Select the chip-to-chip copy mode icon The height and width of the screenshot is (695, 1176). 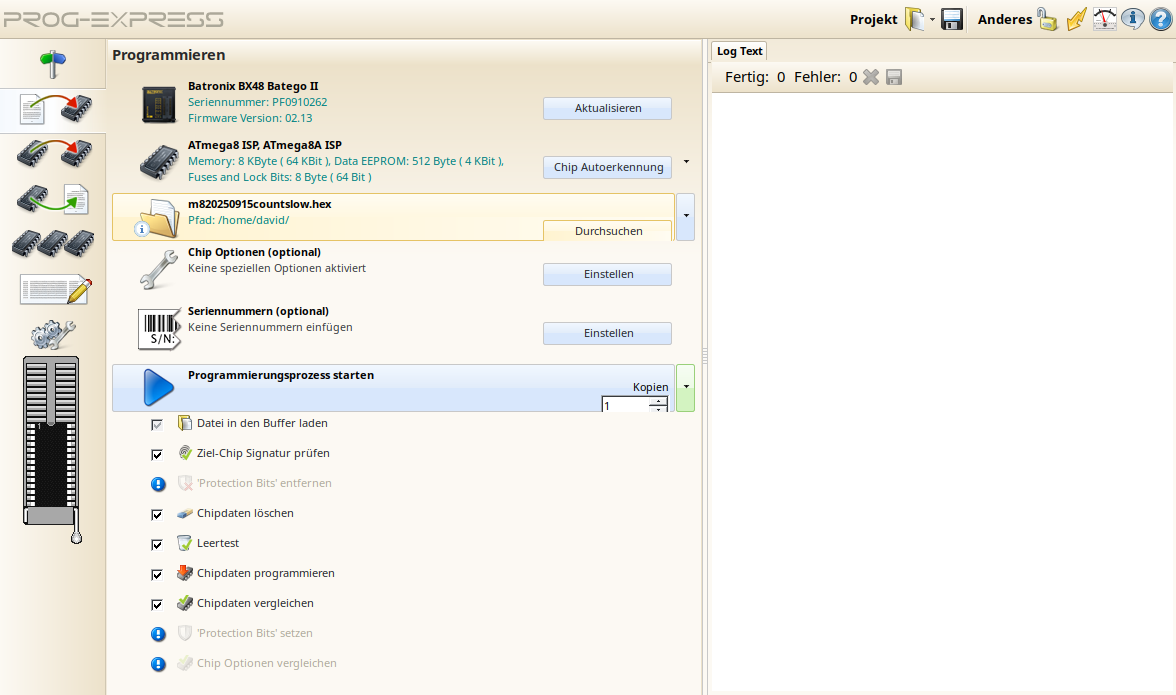coord(53,153)
